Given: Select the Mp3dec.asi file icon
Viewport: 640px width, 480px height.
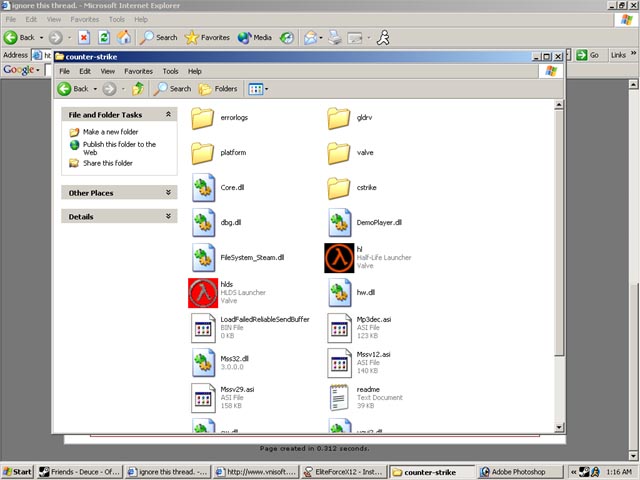Looking at the screenshot, I should (340, 328).
